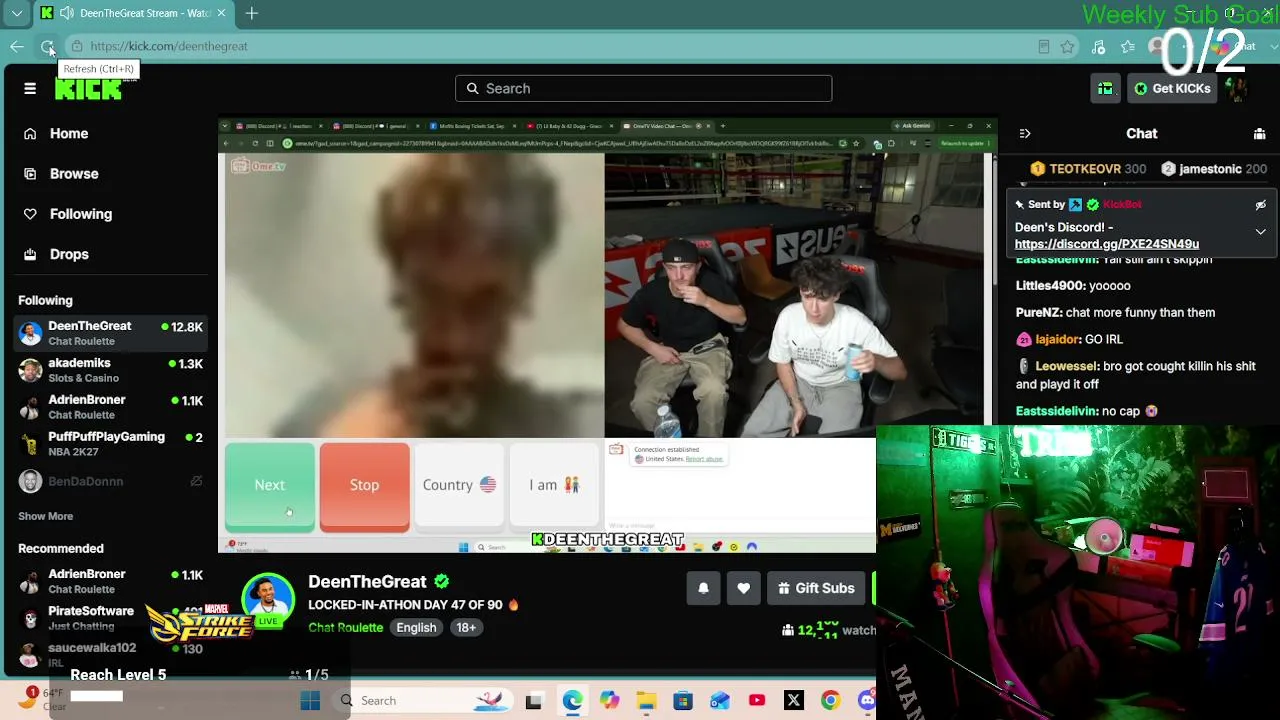Open the media control music note icon
Screen dimensions: 1280x720
[1098, 46]
